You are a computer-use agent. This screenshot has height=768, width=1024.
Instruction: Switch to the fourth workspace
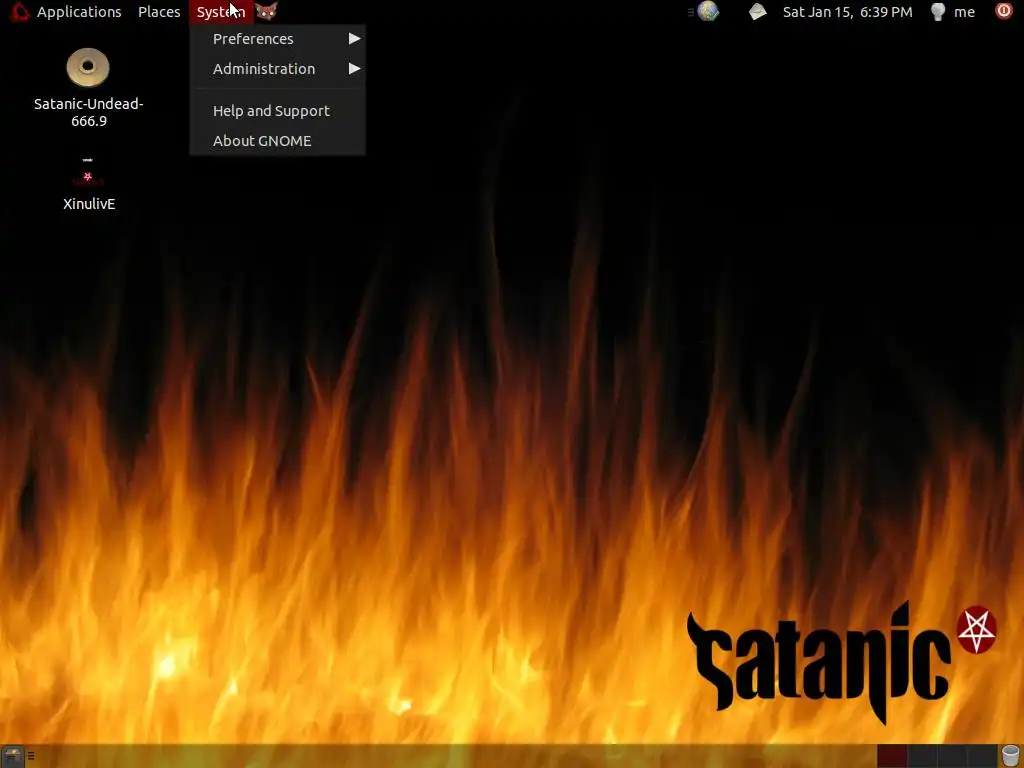(x=982, y=756)
